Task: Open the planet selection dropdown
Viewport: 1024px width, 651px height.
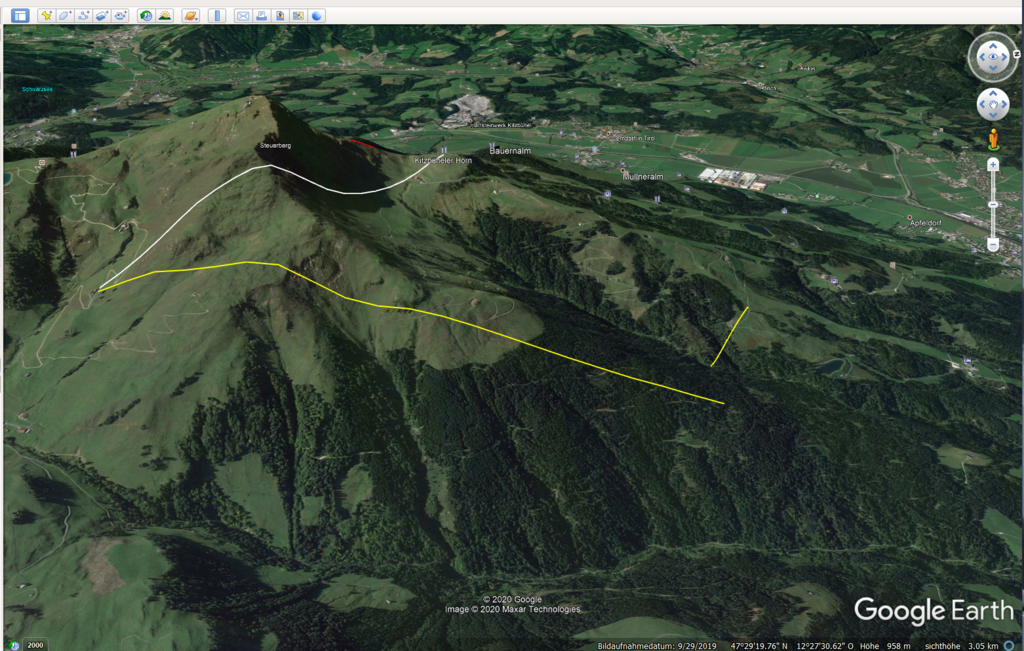Action: [190, 16]
